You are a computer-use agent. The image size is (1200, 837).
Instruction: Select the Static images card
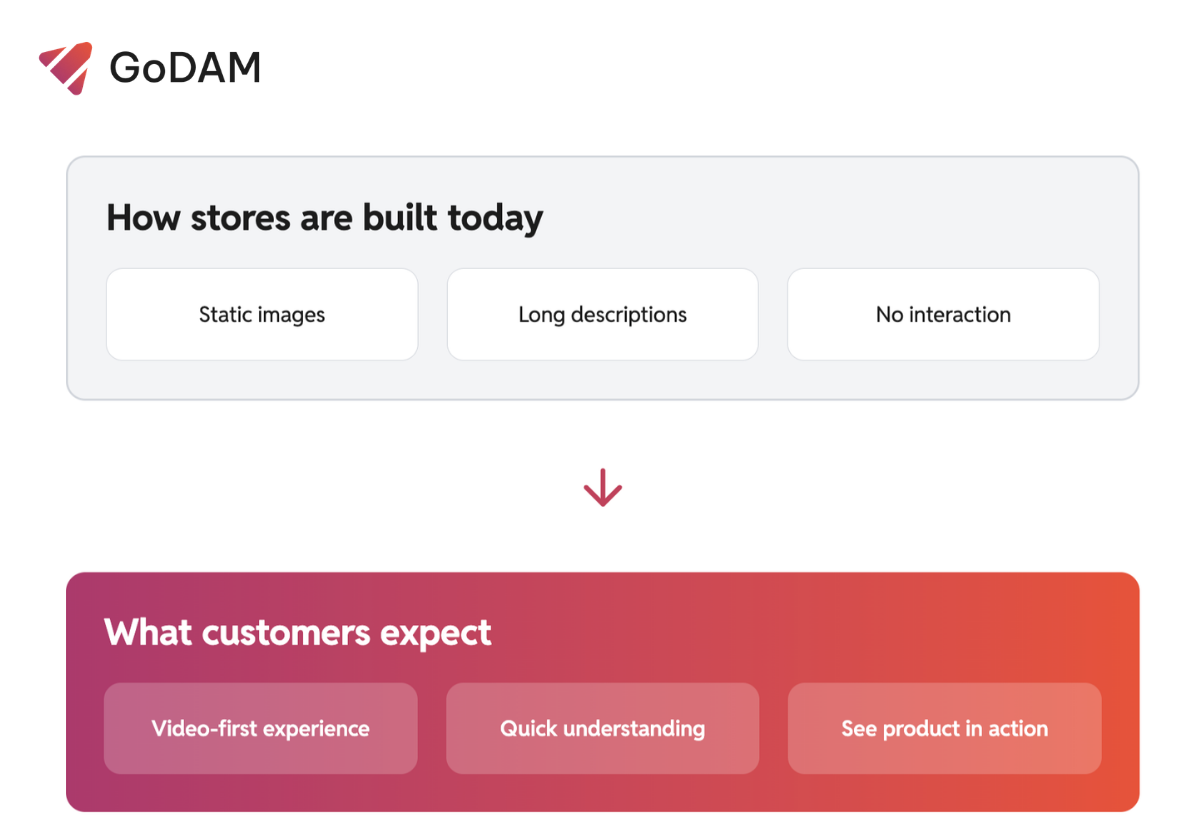tap(262, 314)
